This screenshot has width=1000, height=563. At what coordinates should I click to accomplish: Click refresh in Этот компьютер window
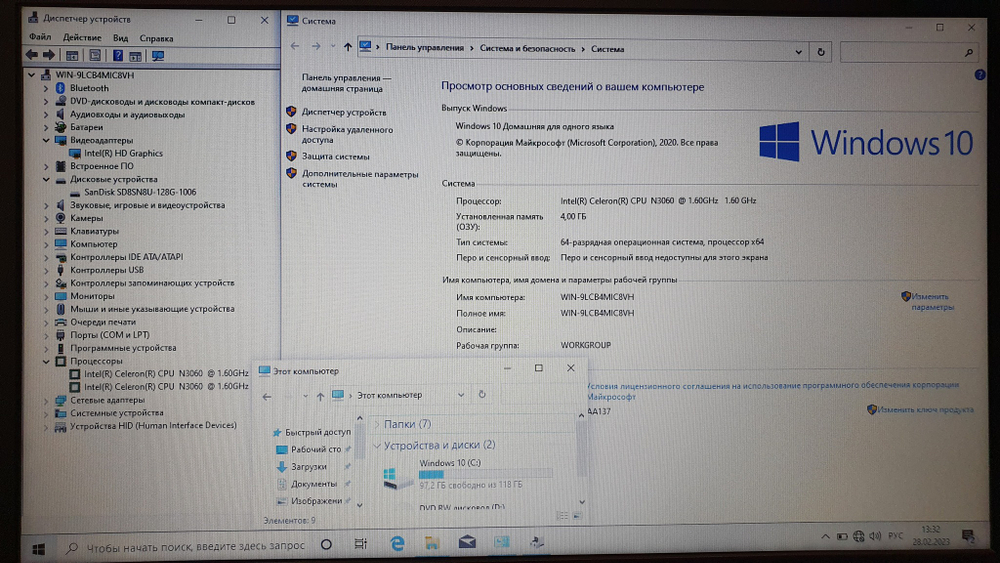[x=482, y=395]
